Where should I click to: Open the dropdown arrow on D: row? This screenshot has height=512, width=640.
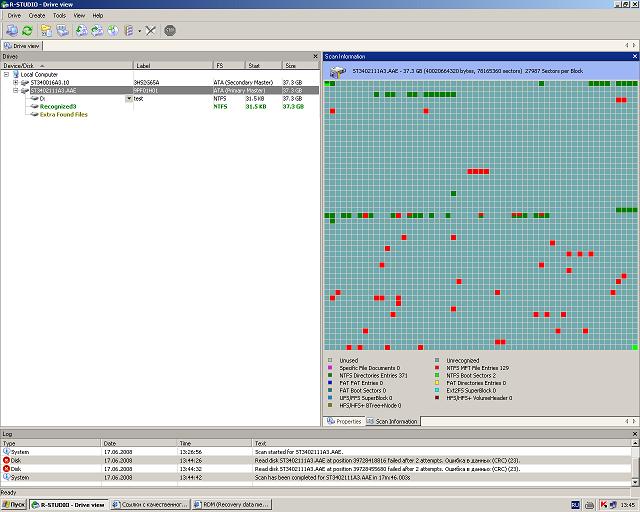129,98
